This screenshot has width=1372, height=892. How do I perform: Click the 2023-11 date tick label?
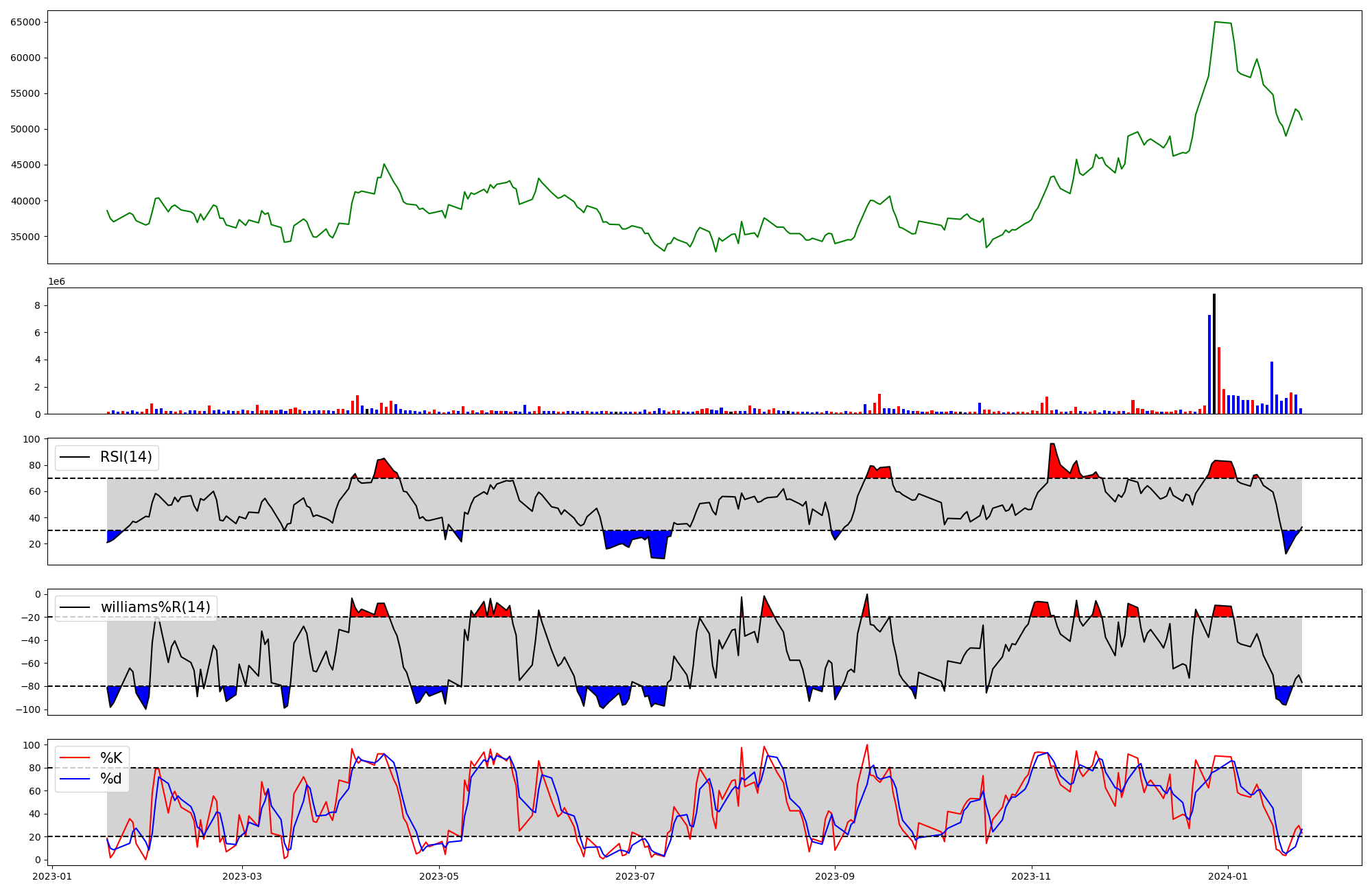pos(1032,876)
